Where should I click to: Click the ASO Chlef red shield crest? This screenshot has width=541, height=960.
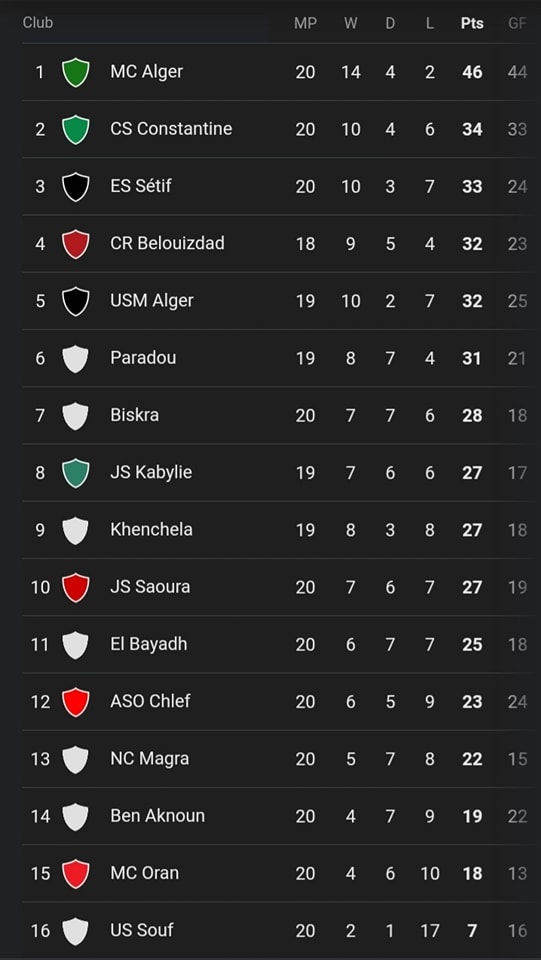point(76,702)
